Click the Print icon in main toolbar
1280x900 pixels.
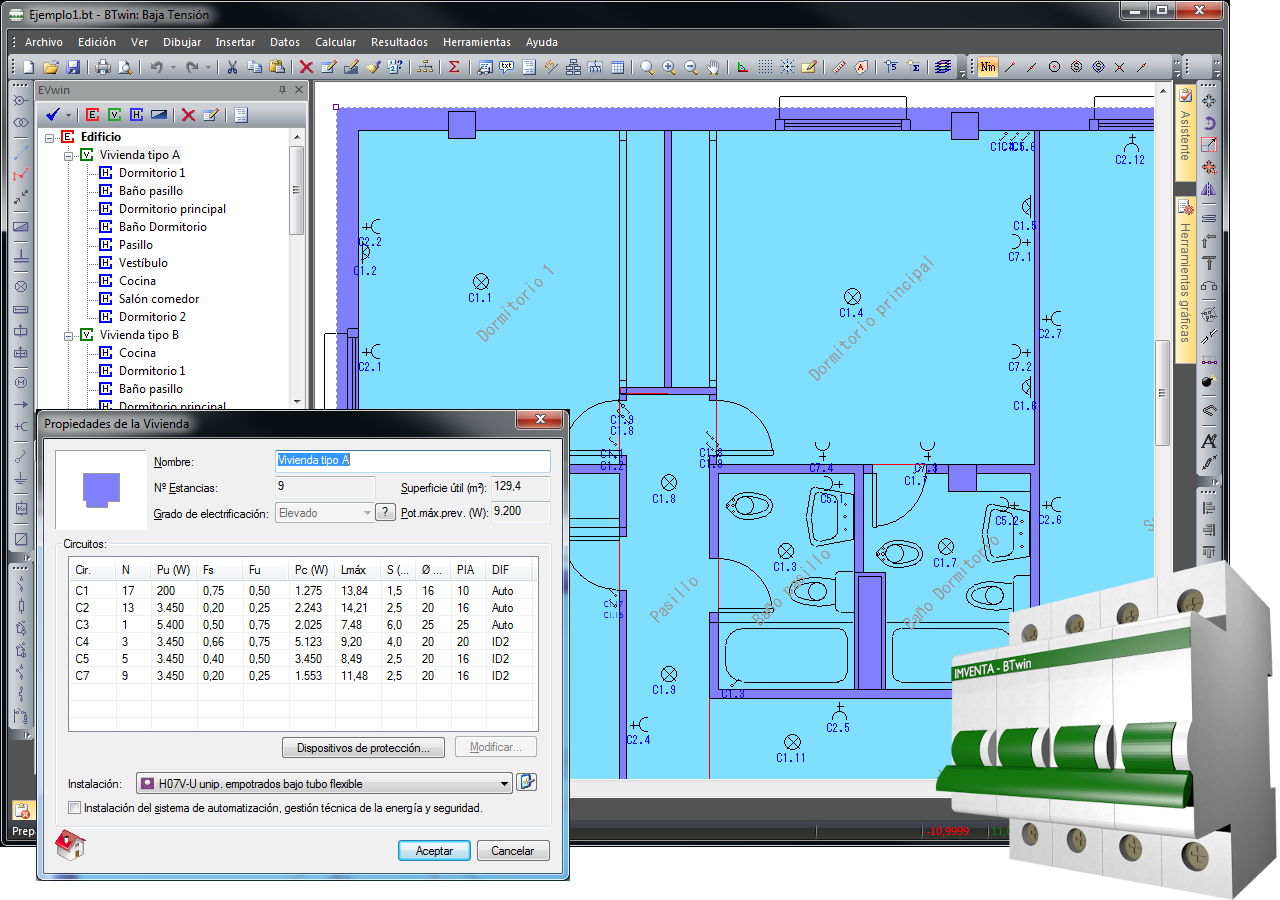[x=103, y=67]
